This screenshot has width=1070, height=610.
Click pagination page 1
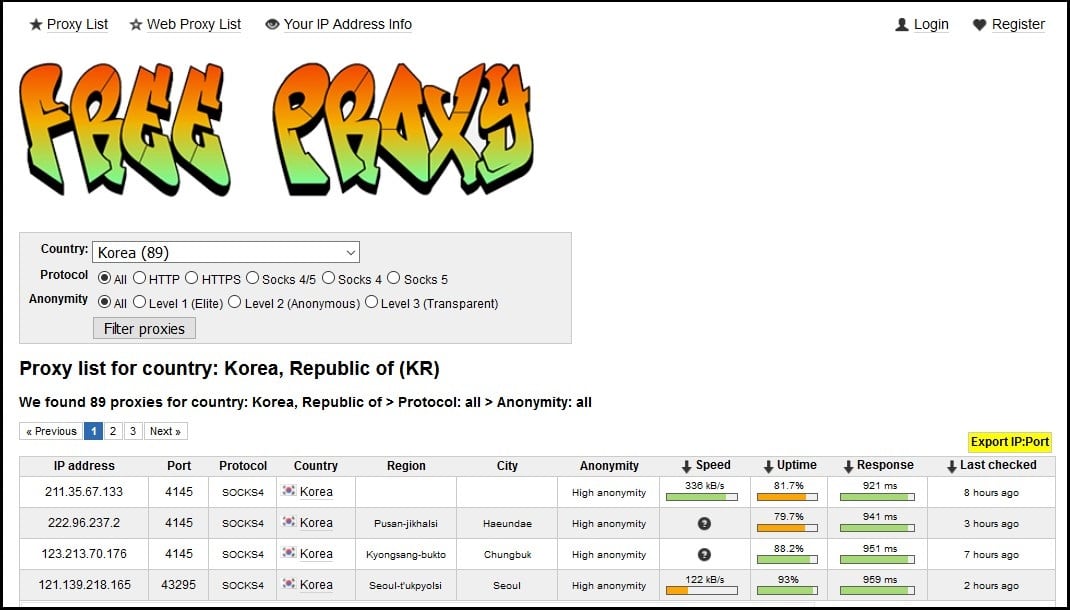(x=93, y=431)
